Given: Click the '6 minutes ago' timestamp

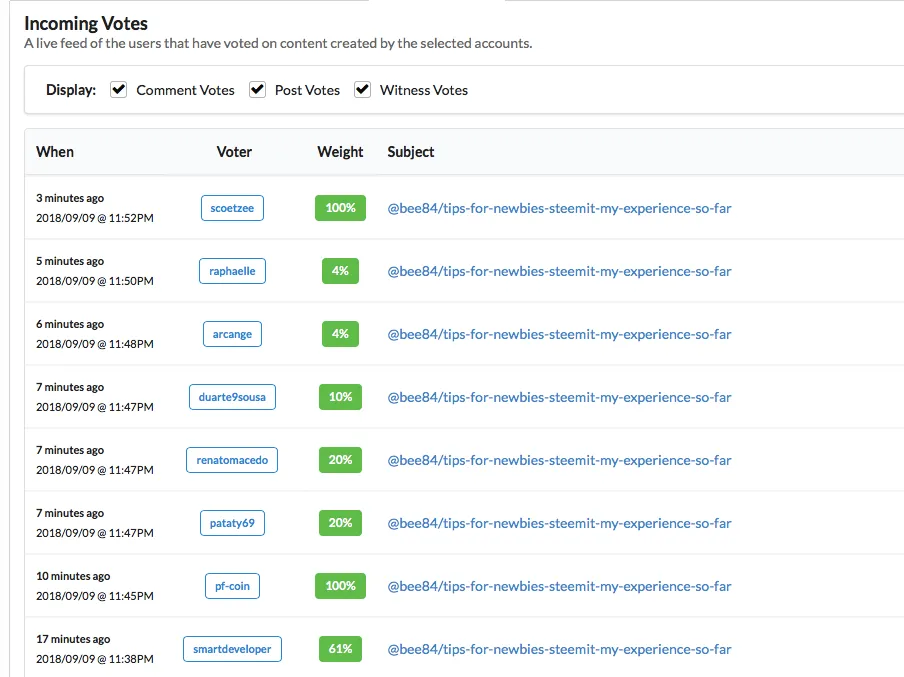Looking at the screenshot, I should point(70,324).
